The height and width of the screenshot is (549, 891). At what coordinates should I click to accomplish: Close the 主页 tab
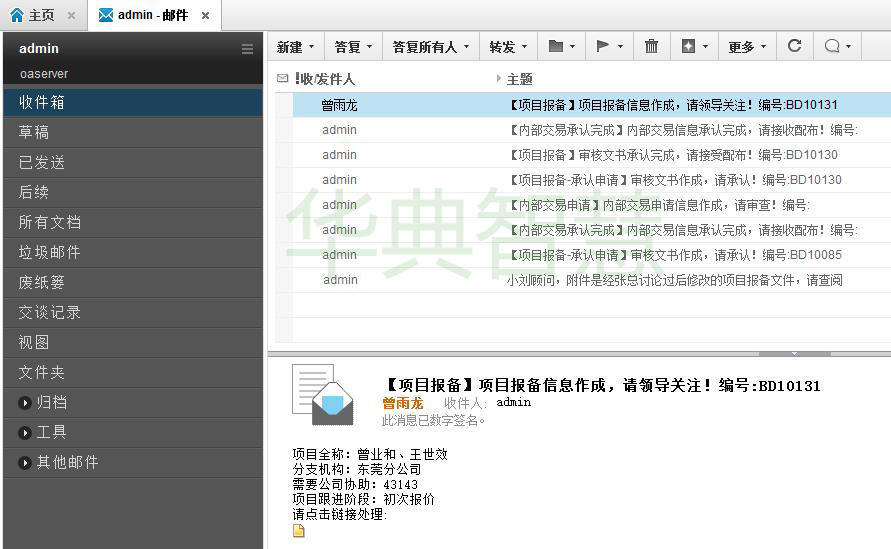coord(71,16)
